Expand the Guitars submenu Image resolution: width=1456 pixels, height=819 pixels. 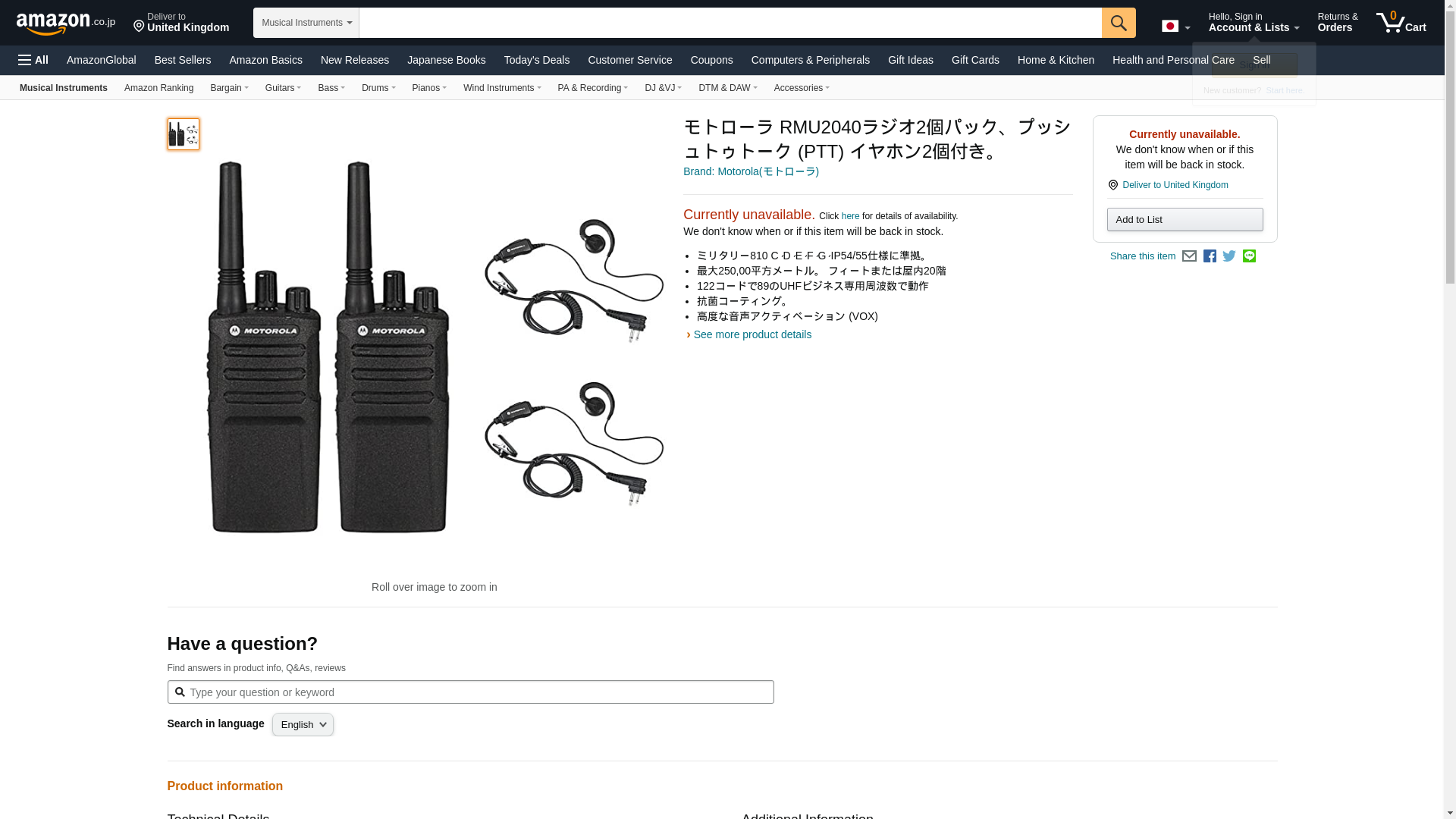283,88
